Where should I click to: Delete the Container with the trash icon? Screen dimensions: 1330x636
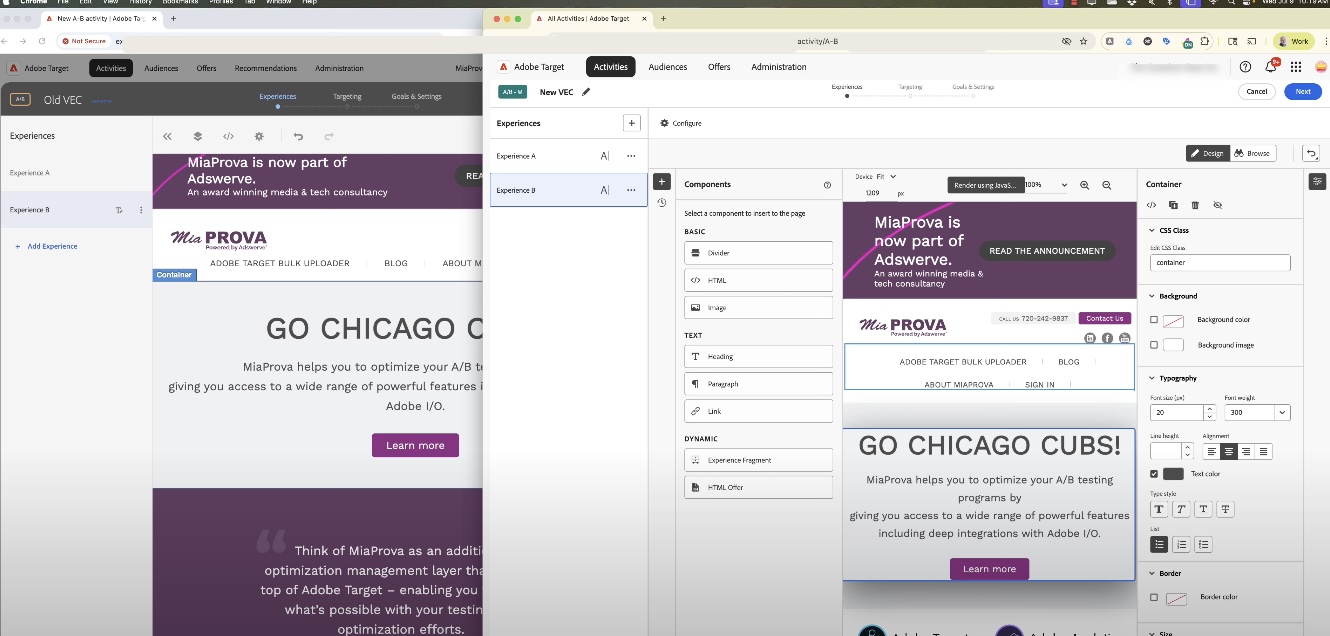[x=1195, y=205]
